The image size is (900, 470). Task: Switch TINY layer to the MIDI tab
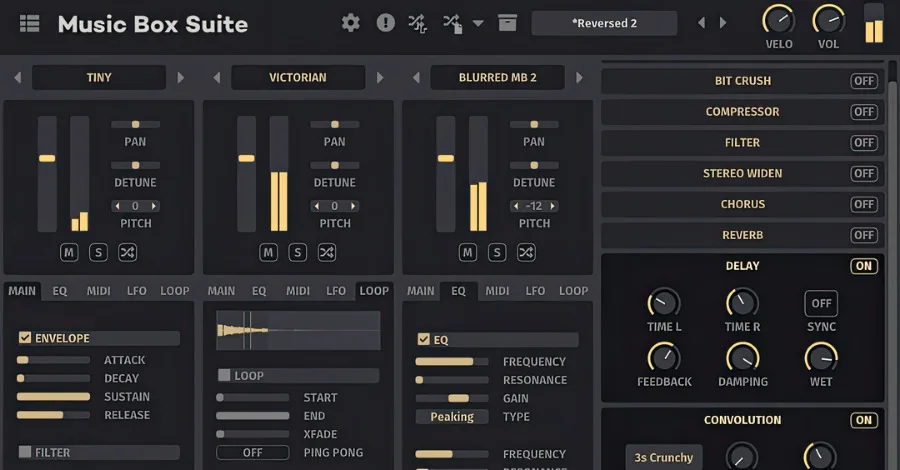(98, 291)
